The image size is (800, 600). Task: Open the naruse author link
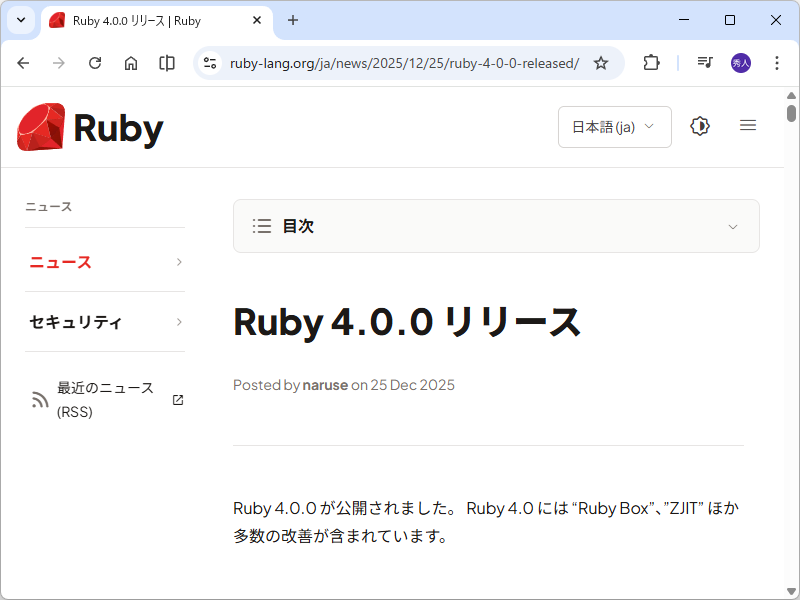[x=325, y=385]
